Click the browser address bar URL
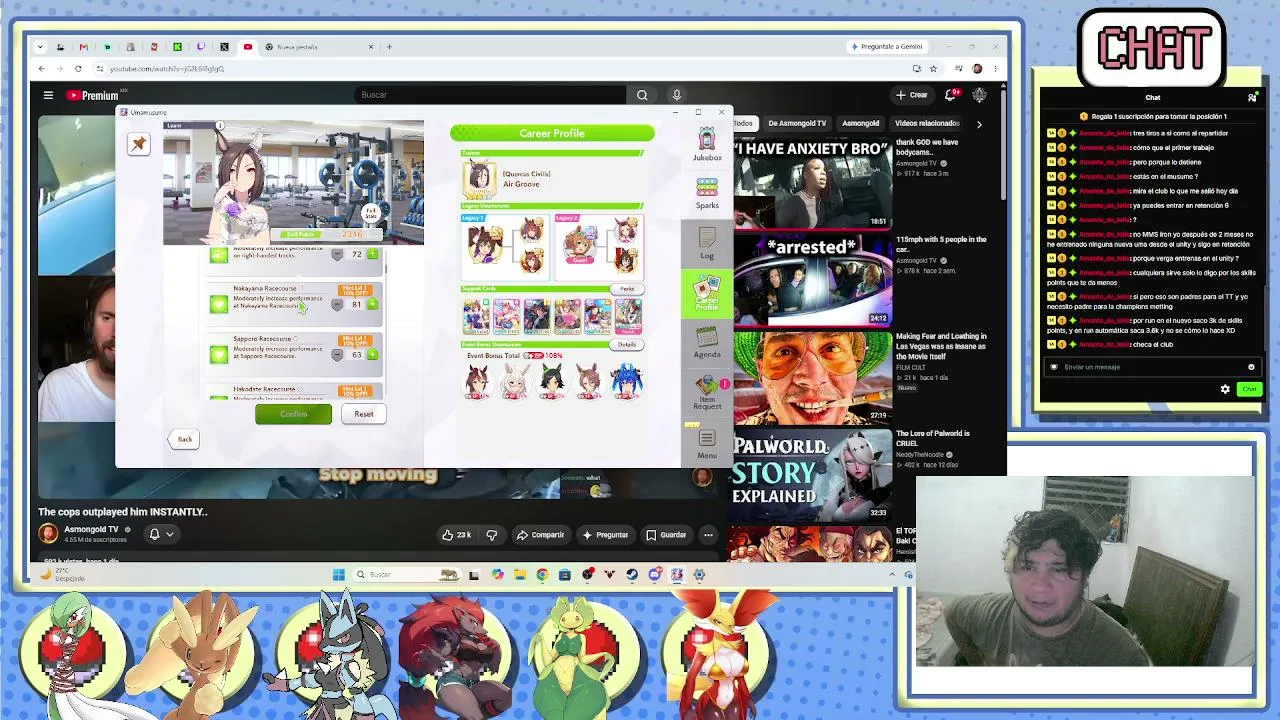This screenshot has height=720, width=1280. (x=167, y=69)
